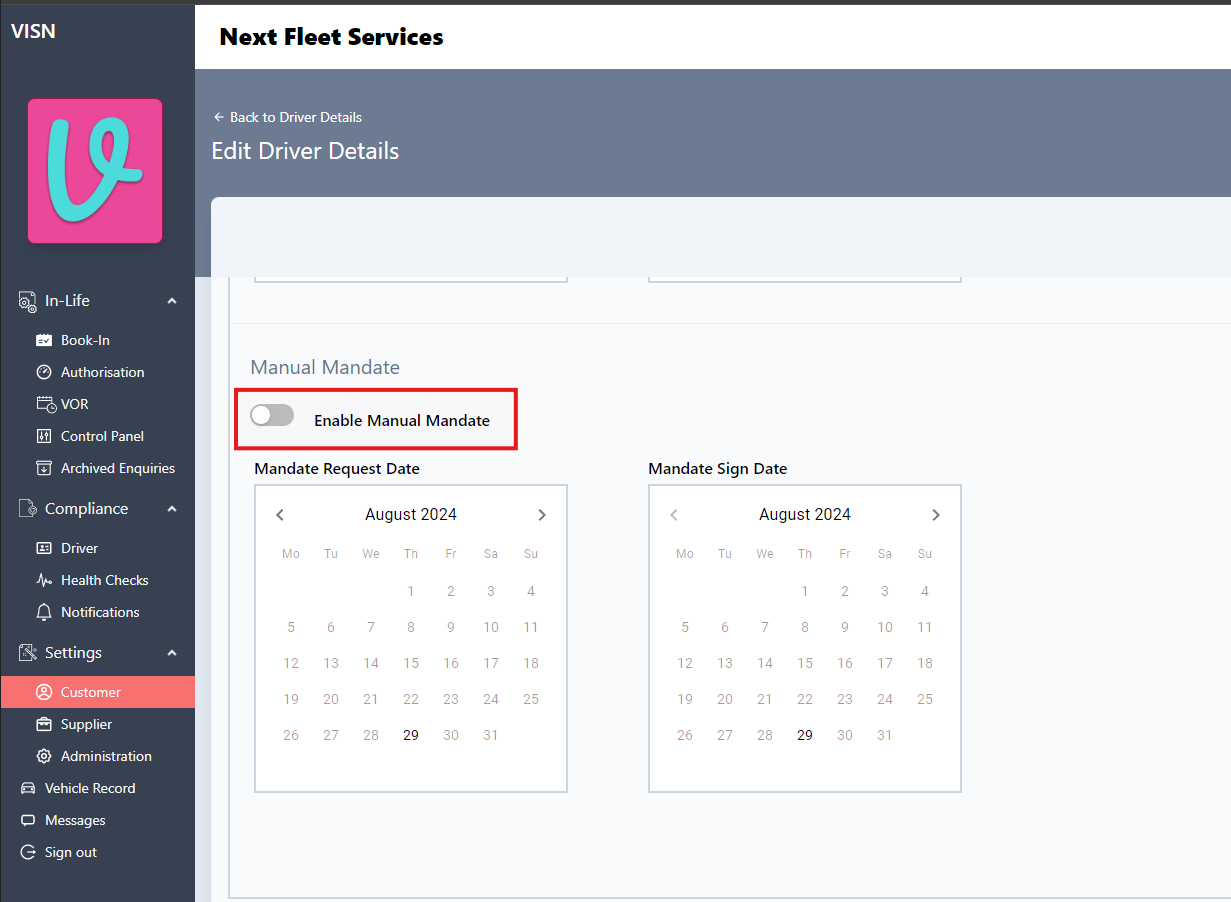Select 29 in Mandate Sign Date calendar
The width and height of the screenshot is (1231, 902).
click(x=805, y=735)
